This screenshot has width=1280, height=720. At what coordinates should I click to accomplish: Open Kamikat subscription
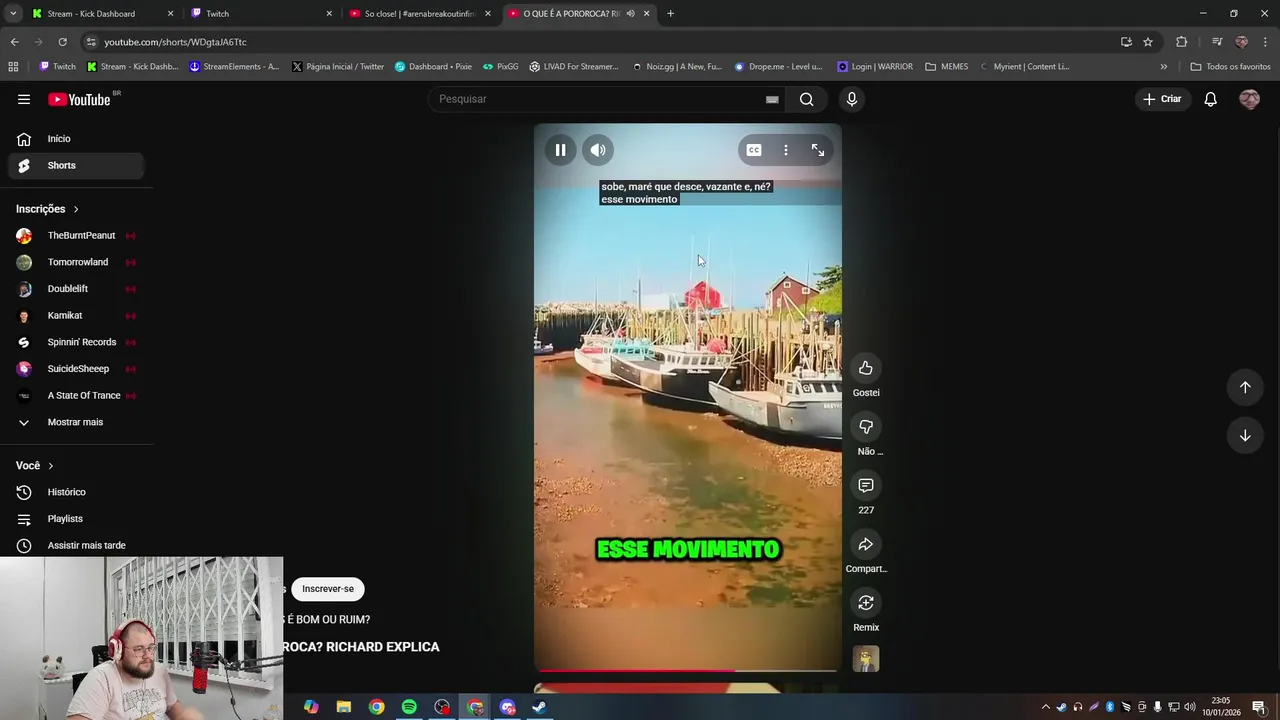tap(76, 315)
